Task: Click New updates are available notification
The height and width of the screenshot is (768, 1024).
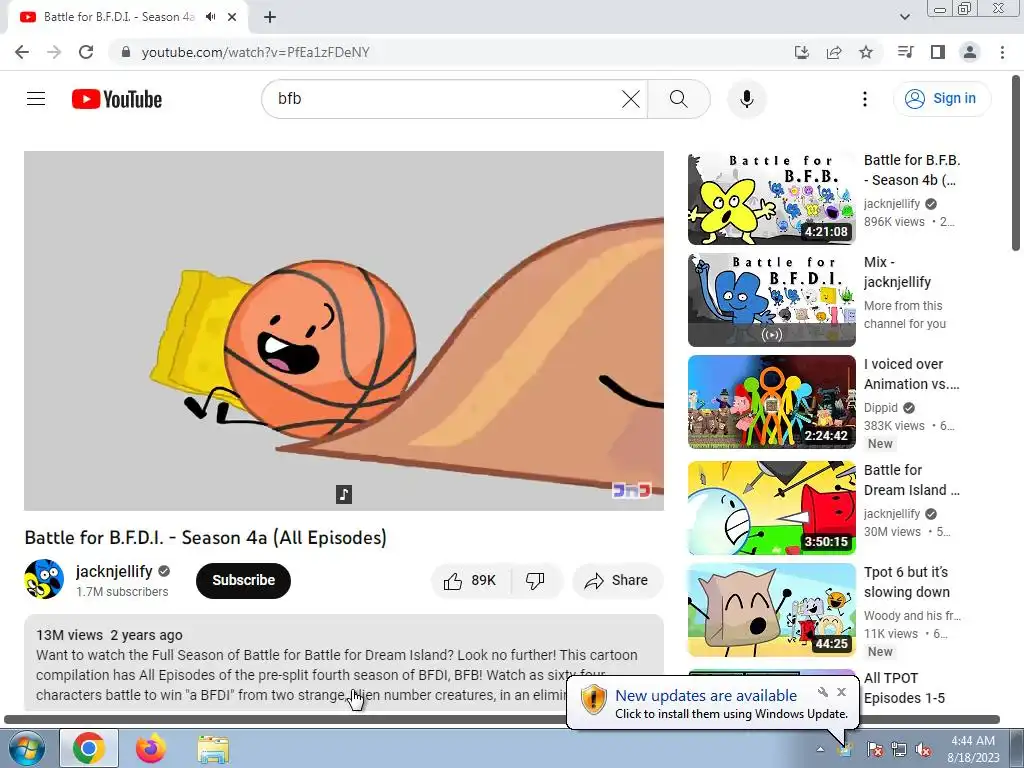Action: coord(706,696)
